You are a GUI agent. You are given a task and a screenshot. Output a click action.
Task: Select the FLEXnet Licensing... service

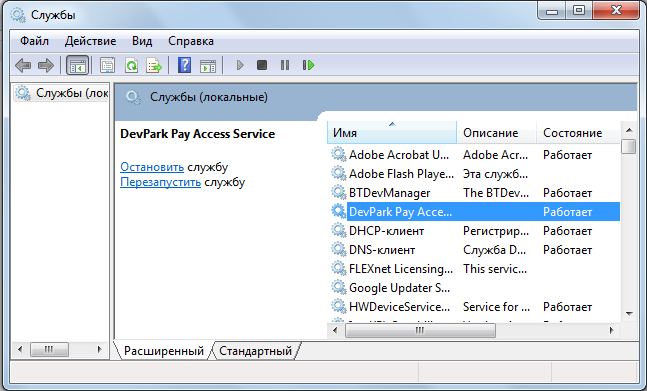(401, 269)
